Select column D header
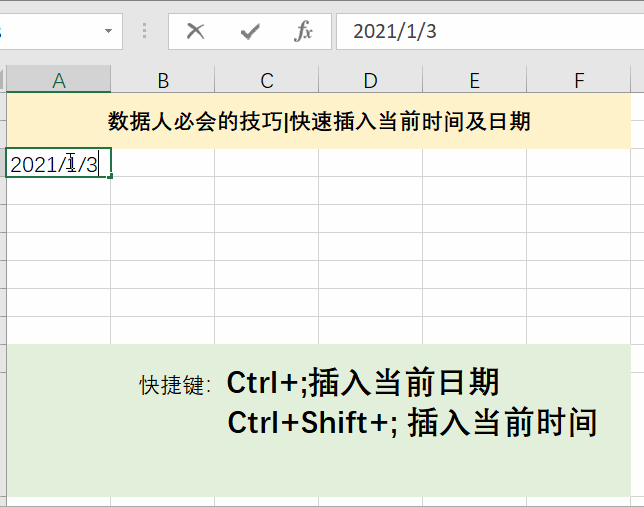Image resolution: width=644 pixels, height=507 pixels. pyautogui.click(x=370, y=79)
